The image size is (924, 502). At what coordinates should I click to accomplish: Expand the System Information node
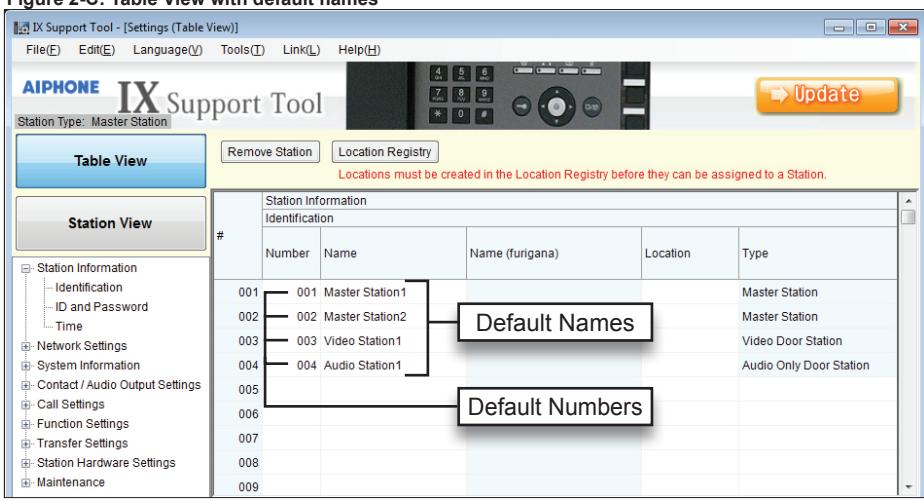point(25,366)
